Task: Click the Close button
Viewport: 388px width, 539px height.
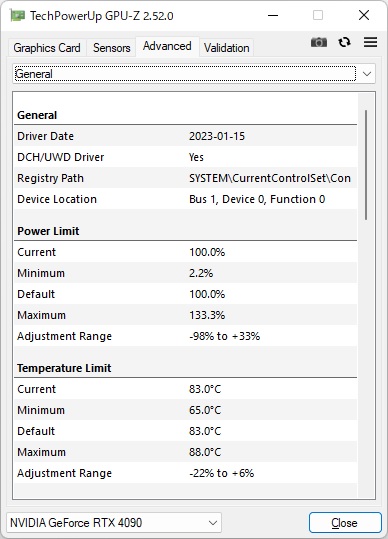Action: coord(345,523)
